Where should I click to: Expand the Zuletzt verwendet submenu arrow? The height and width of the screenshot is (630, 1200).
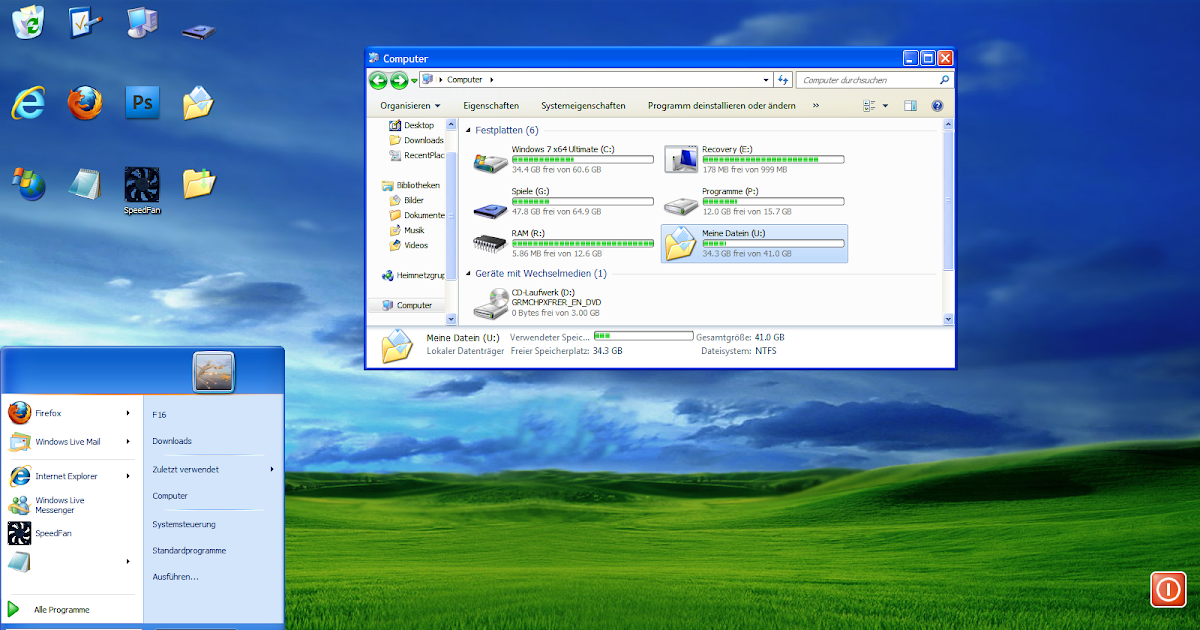tap(272, 469)
